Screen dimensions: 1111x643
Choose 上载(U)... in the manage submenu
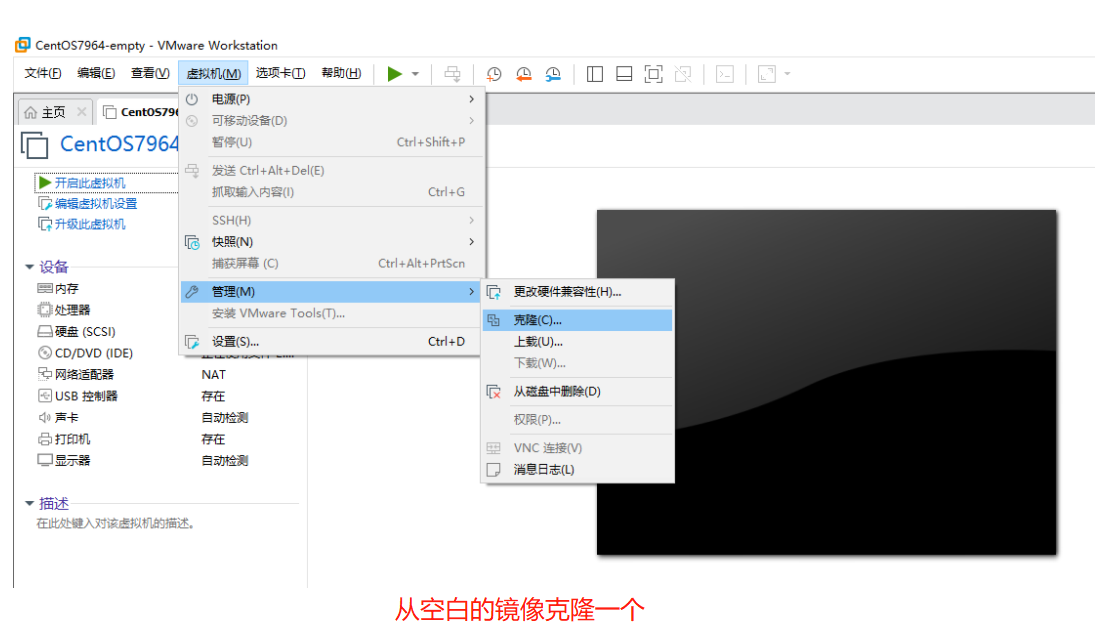point(577,342)
